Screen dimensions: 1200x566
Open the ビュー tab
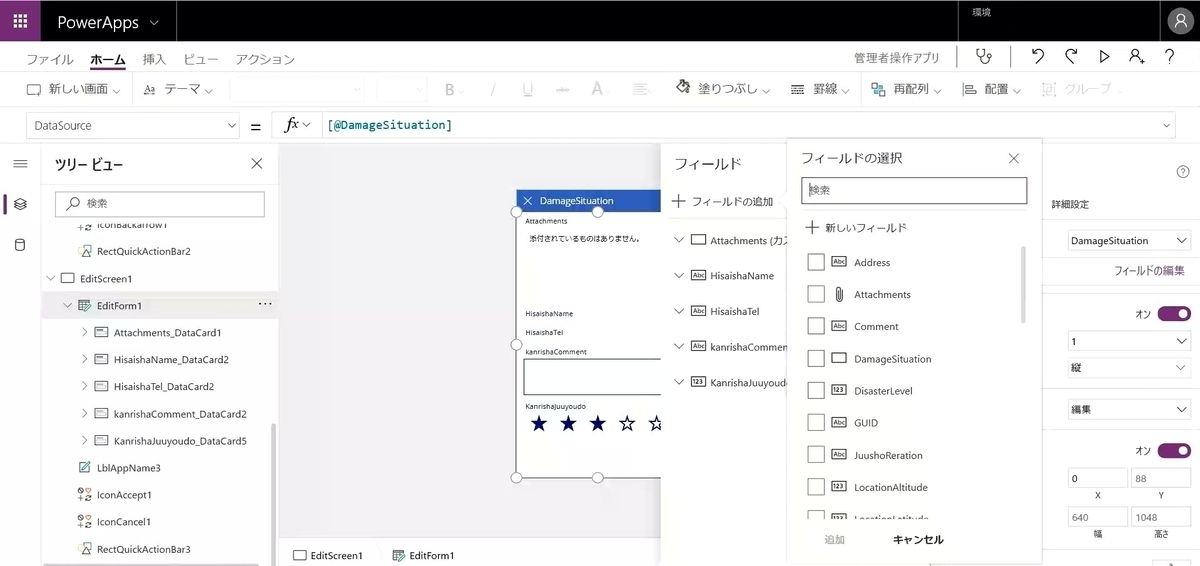[x=201, y=60]
